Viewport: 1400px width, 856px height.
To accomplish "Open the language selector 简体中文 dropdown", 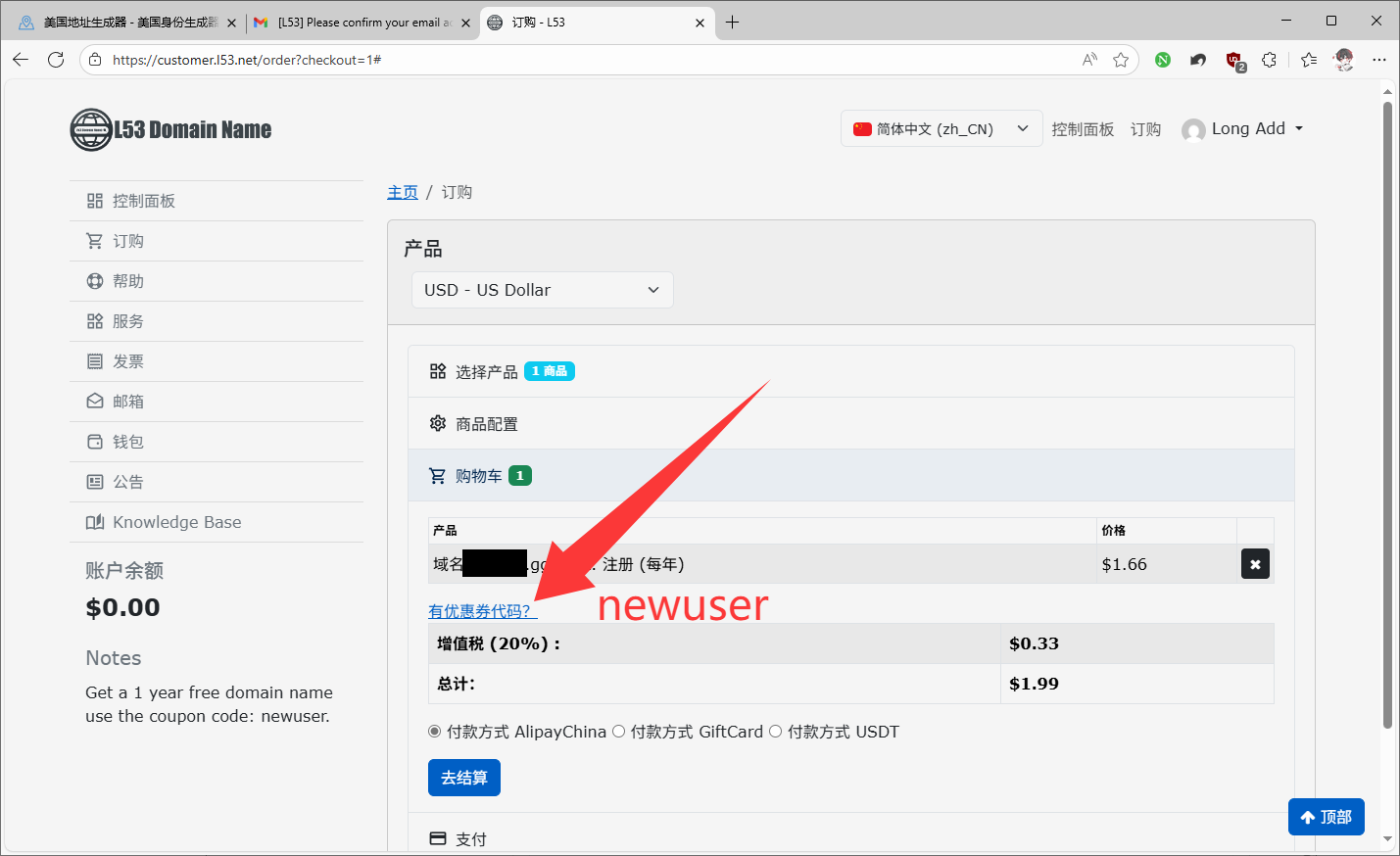I will 941,128.
